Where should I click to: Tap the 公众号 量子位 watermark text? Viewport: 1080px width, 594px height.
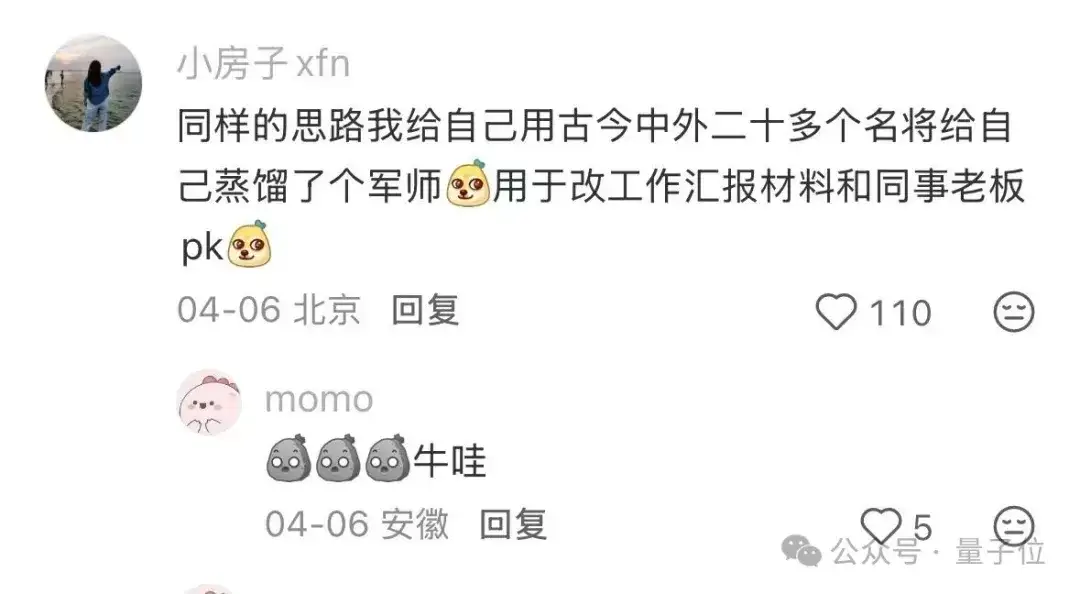click(938, 552)
